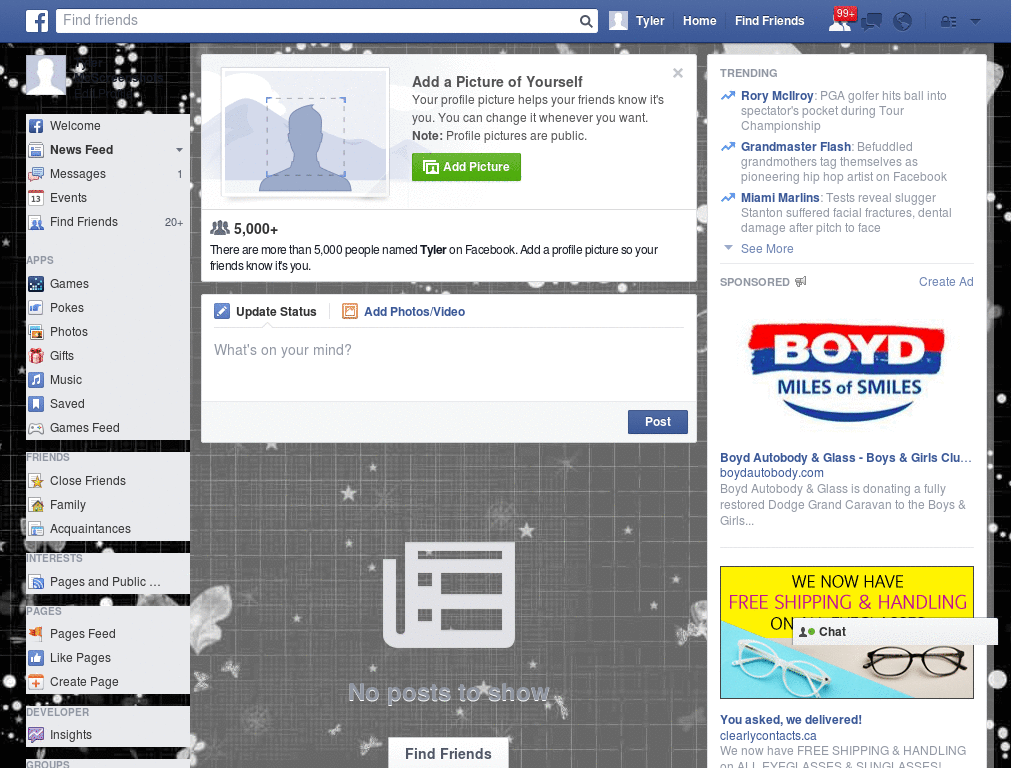Click the Saved bookmark icon

point(36,404)
